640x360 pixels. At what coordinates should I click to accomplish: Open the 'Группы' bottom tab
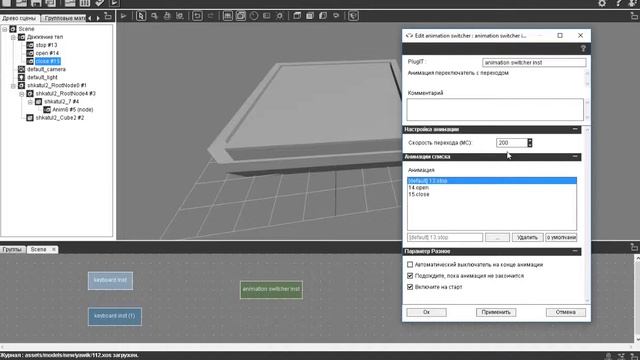(x=13, y=249)
